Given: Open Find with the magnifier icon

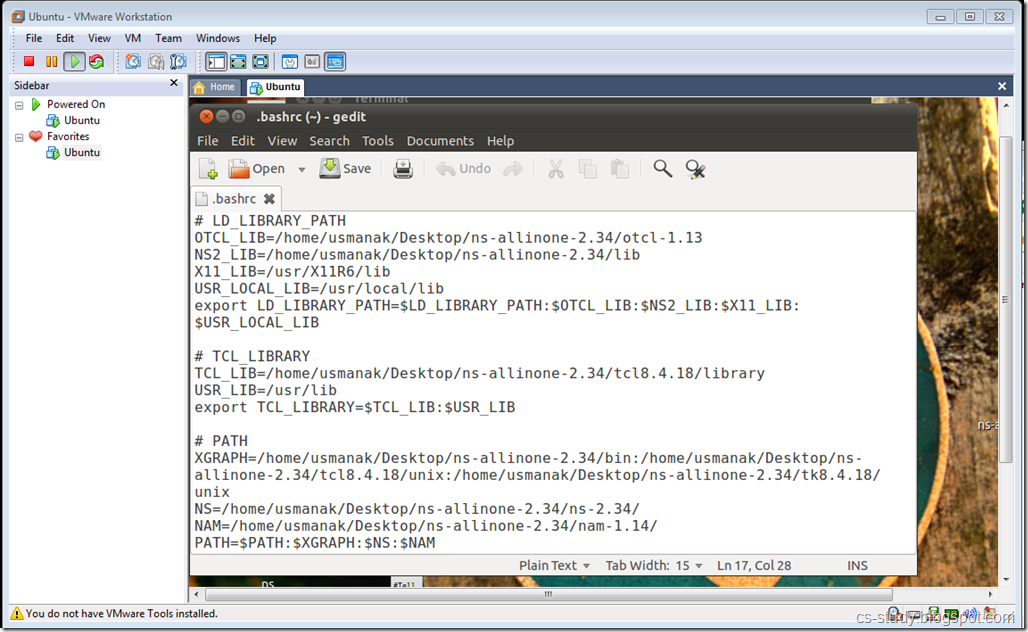Looking at the screenshot, I should (663, 169).
